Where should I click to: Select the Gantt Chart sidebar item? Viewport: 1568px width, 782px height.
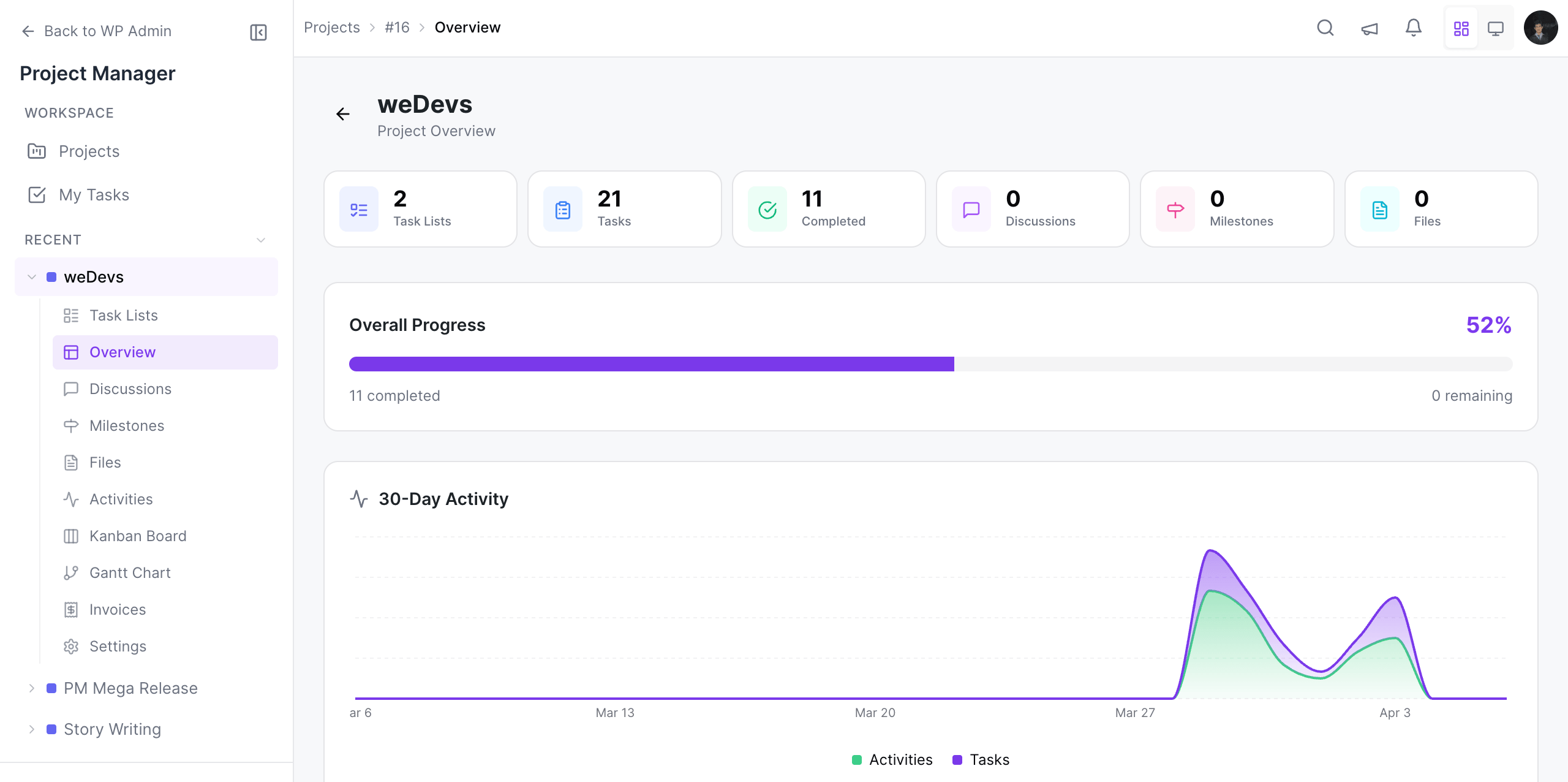point(130,572)
